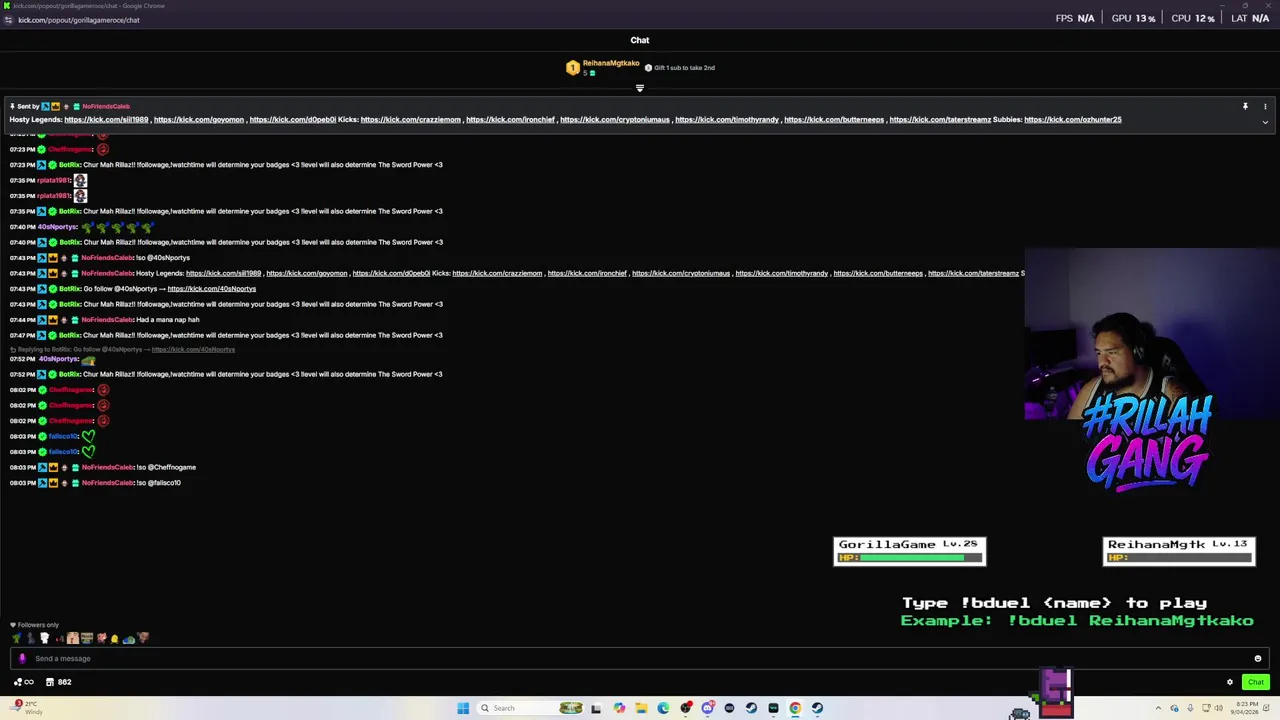Open chat settings gear icon
The image size is (1280, 720).
(1230, 682)
